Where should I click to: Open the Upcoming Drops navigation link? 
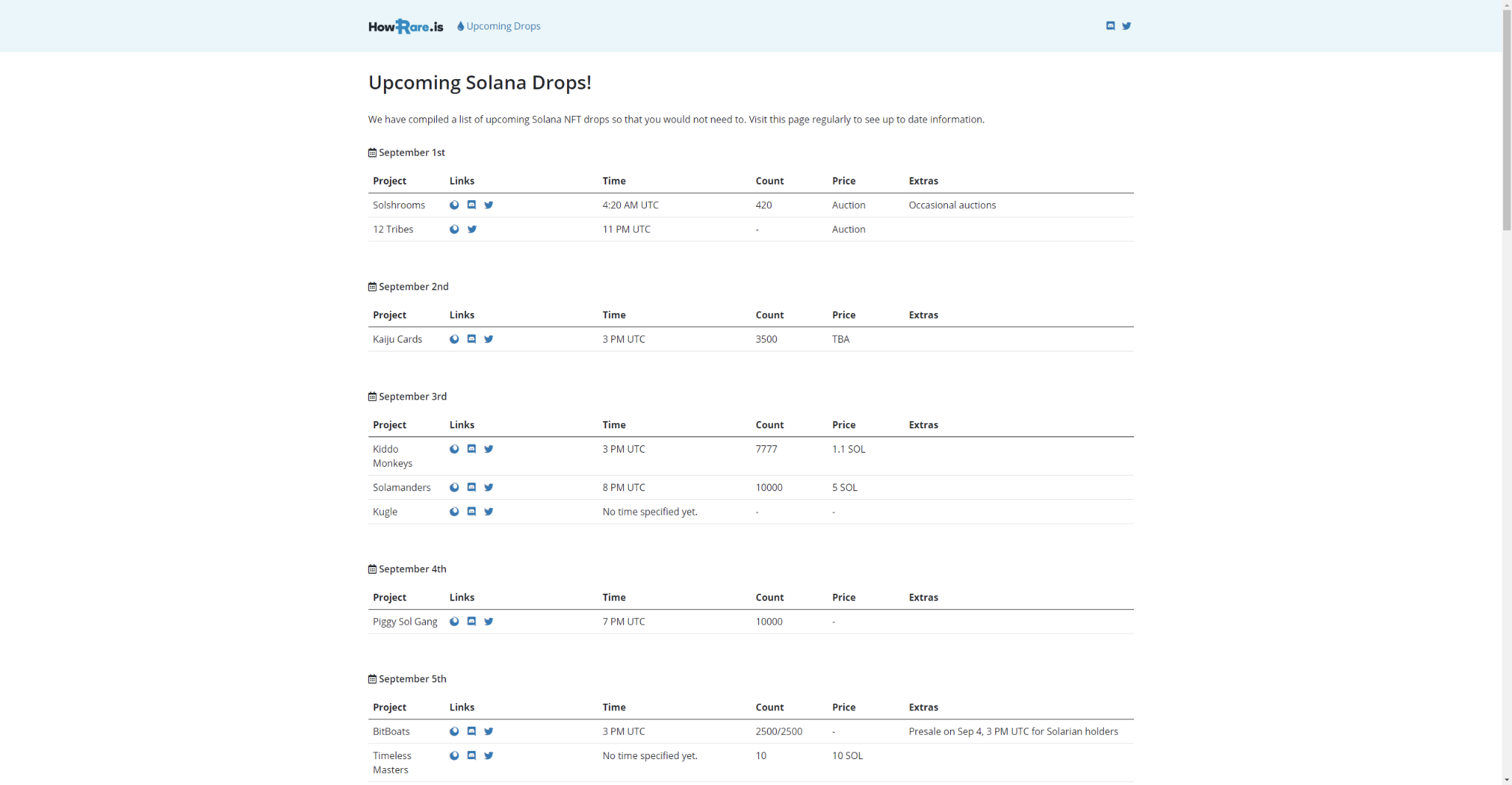(x=499, y=26)
